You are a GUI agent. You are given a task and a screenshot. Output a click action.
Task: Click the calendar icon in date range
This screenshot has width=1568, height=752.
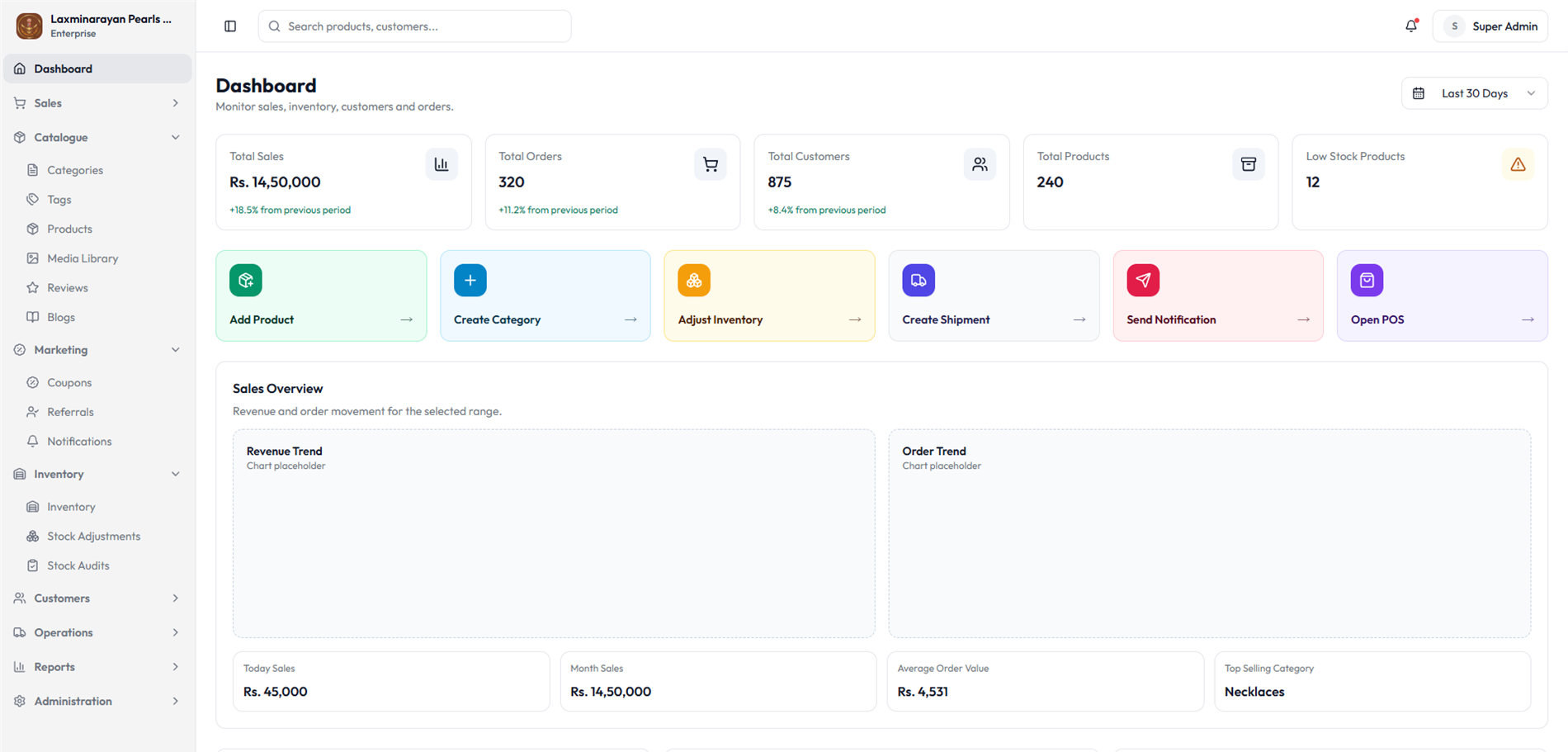1419,93
